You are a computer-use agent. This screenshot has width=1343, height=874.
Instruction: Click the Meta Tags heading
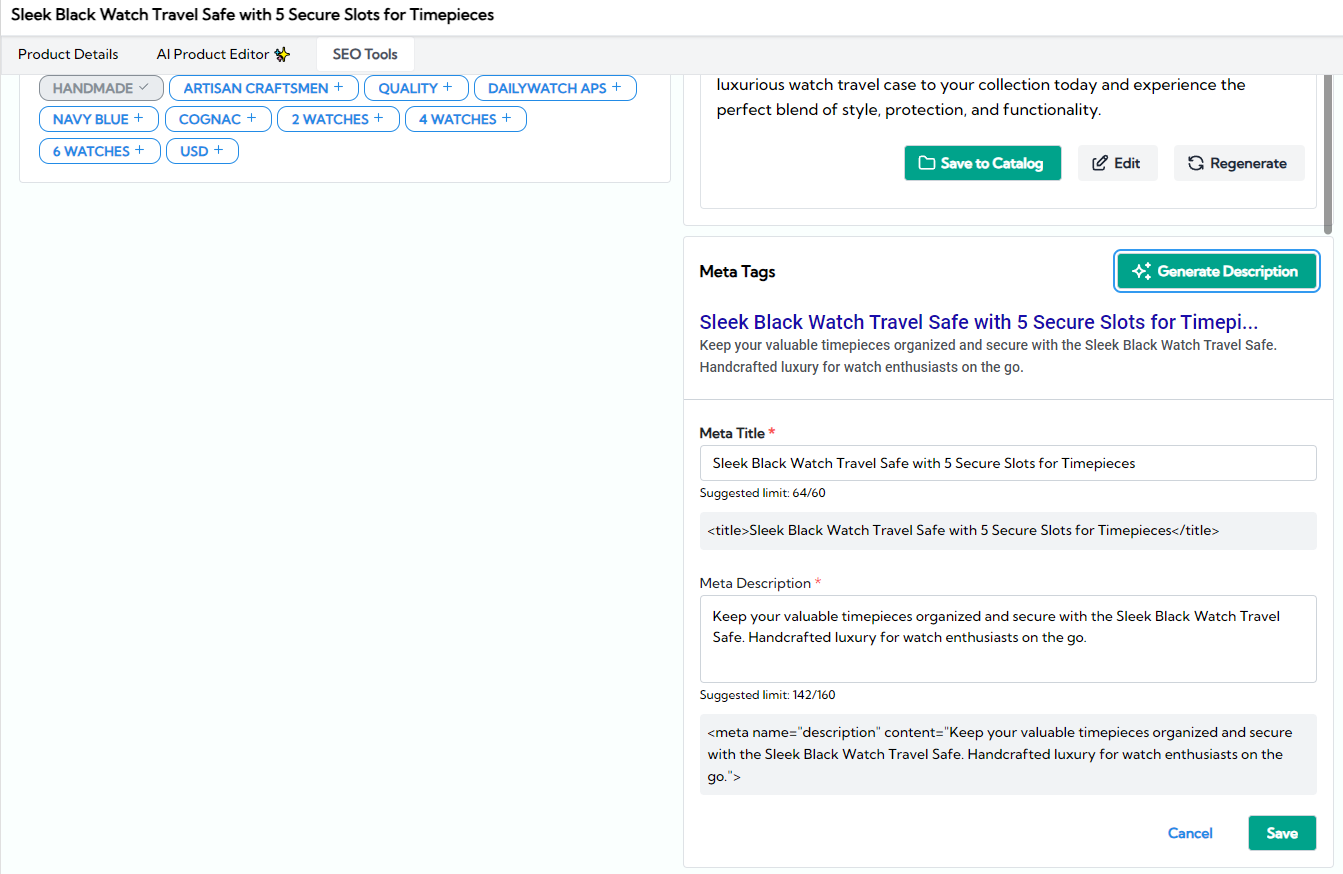[x=737, y=271]
